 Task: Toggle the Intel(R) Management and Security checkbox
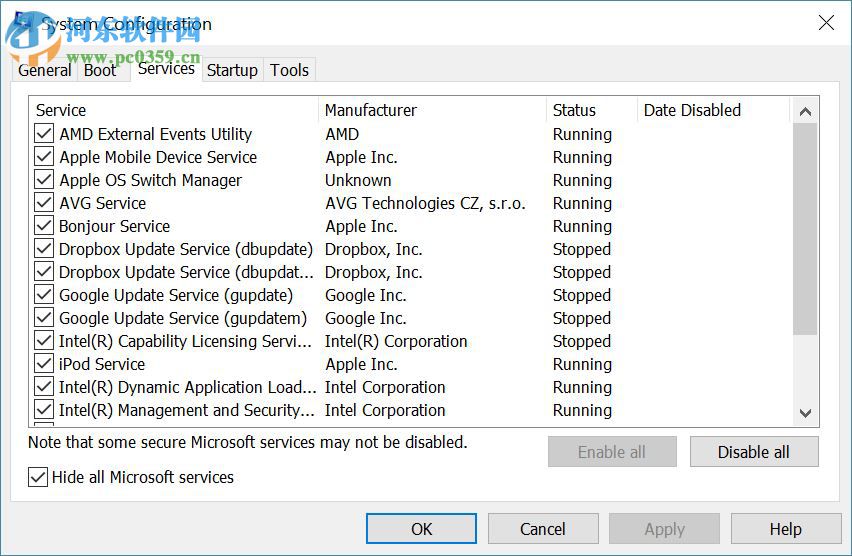click(44, 410)
